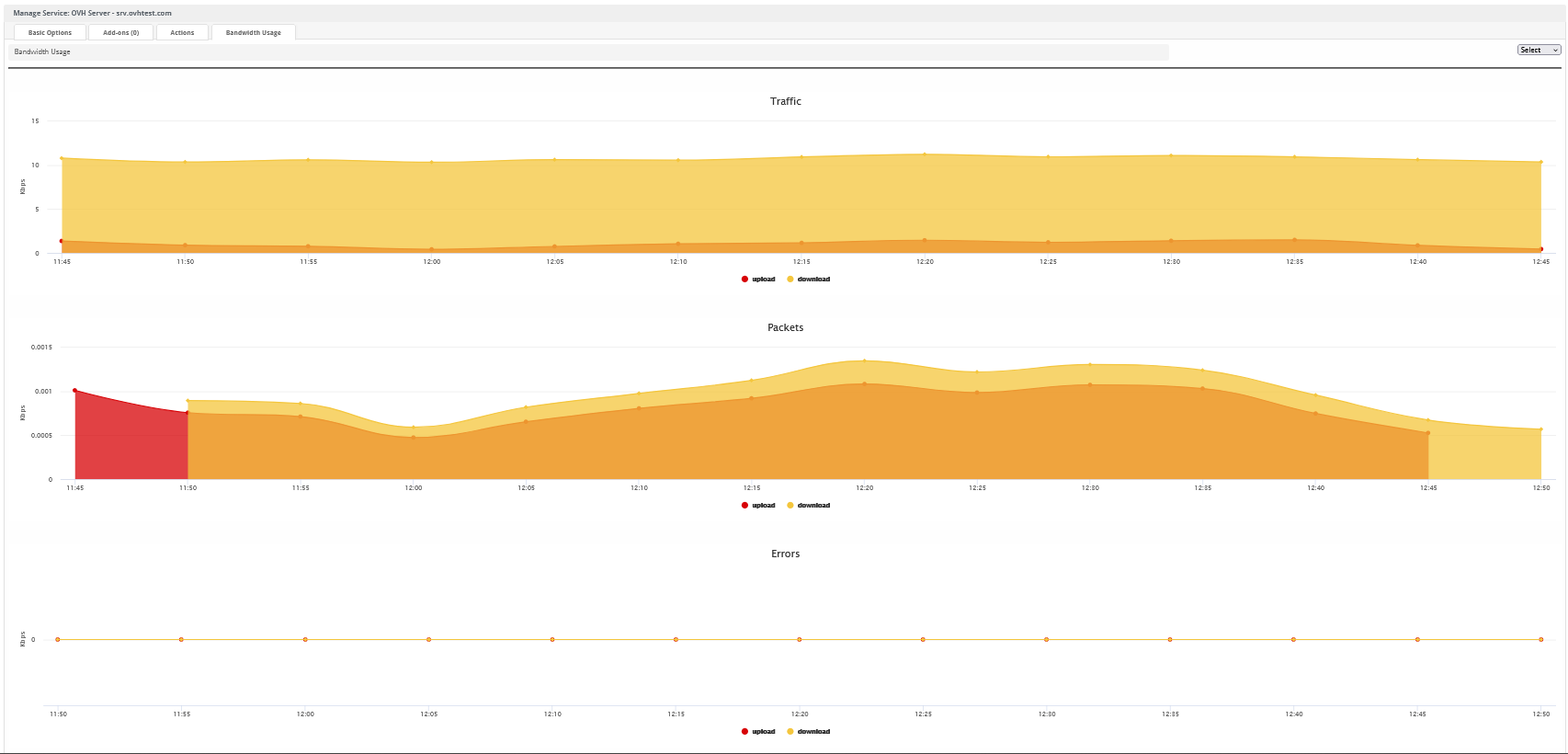Image resolution: width=1568 pixels, height=754 pixels.
Task: Toggle download series in Packets chart legend
Action: (809, 505)
